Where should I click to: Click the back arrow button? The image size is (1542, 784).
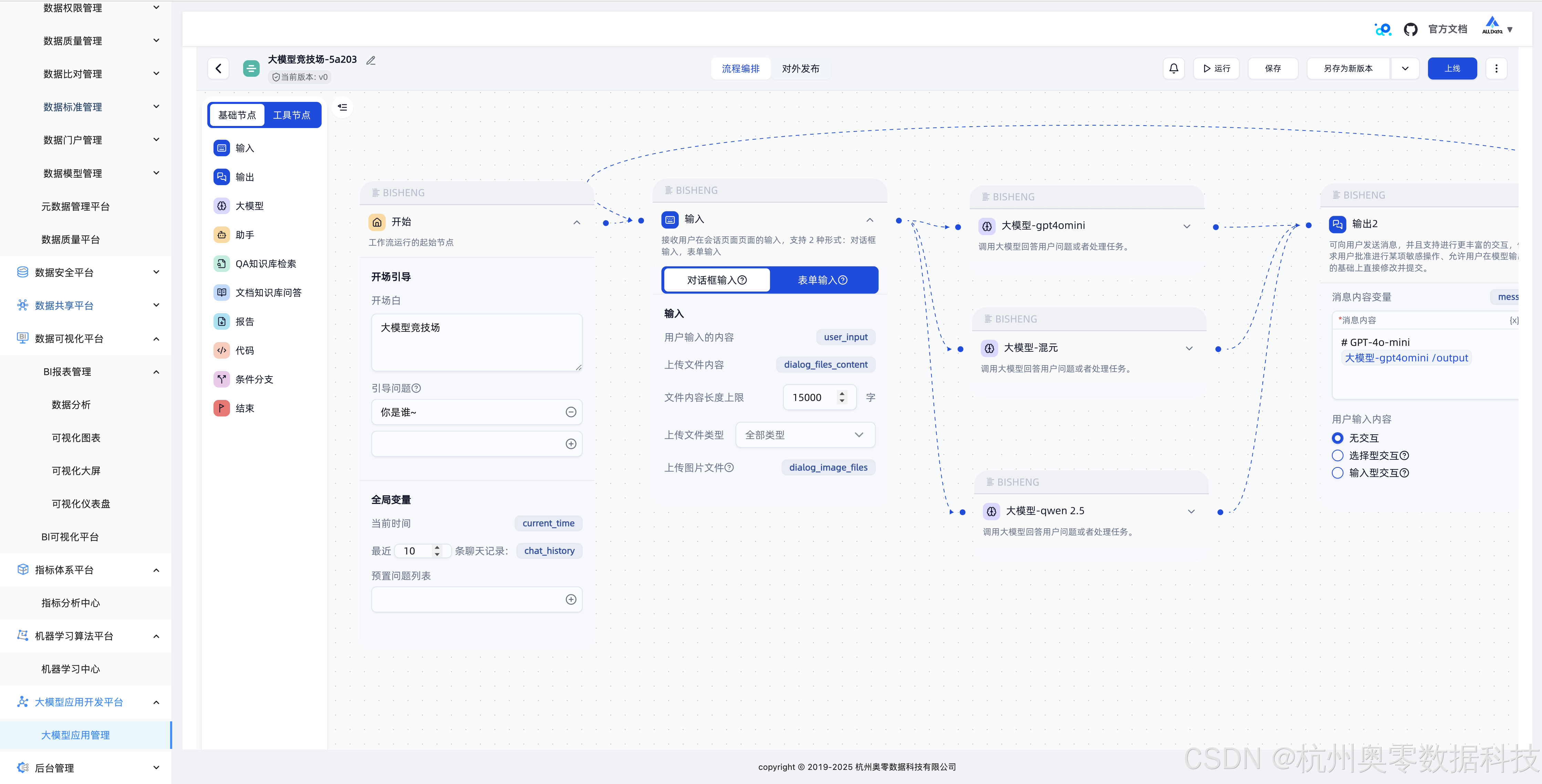(x=218, y=68)
